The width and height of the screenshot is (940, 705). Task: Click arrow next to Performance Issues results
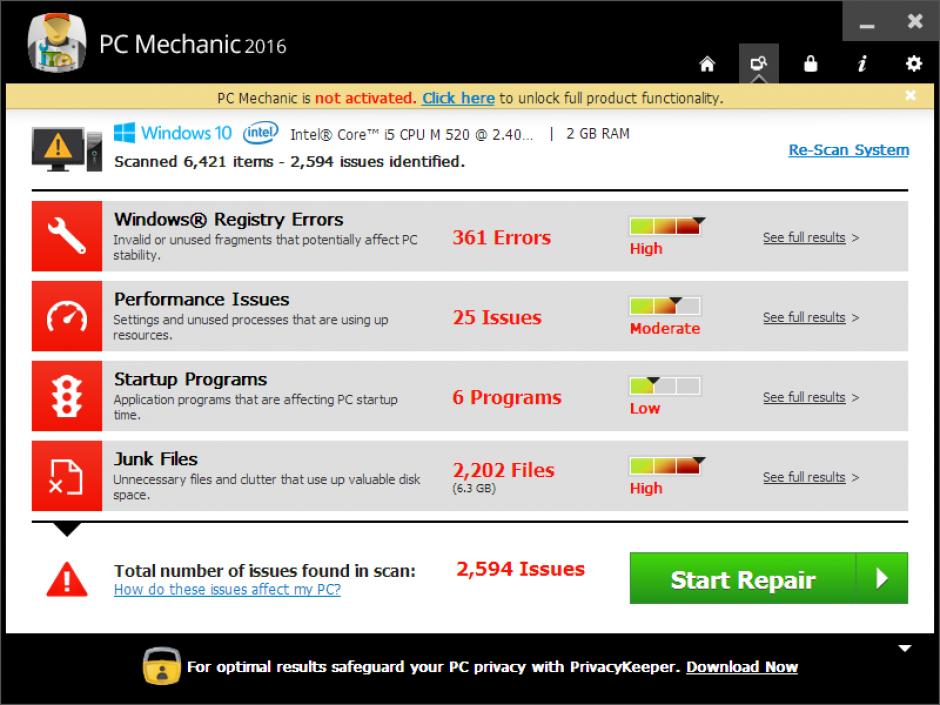[x=855, y=318]
